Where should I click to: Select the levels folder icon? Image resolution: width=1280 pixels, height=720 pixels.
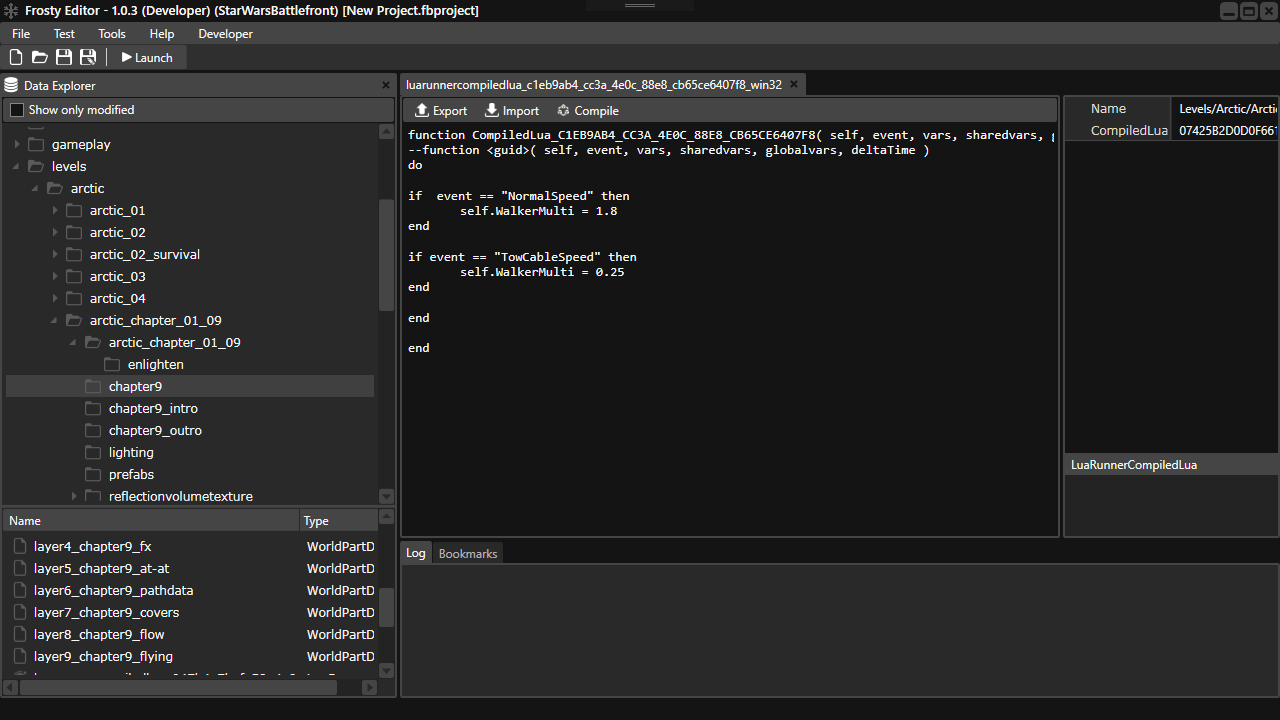coord(36,167)
